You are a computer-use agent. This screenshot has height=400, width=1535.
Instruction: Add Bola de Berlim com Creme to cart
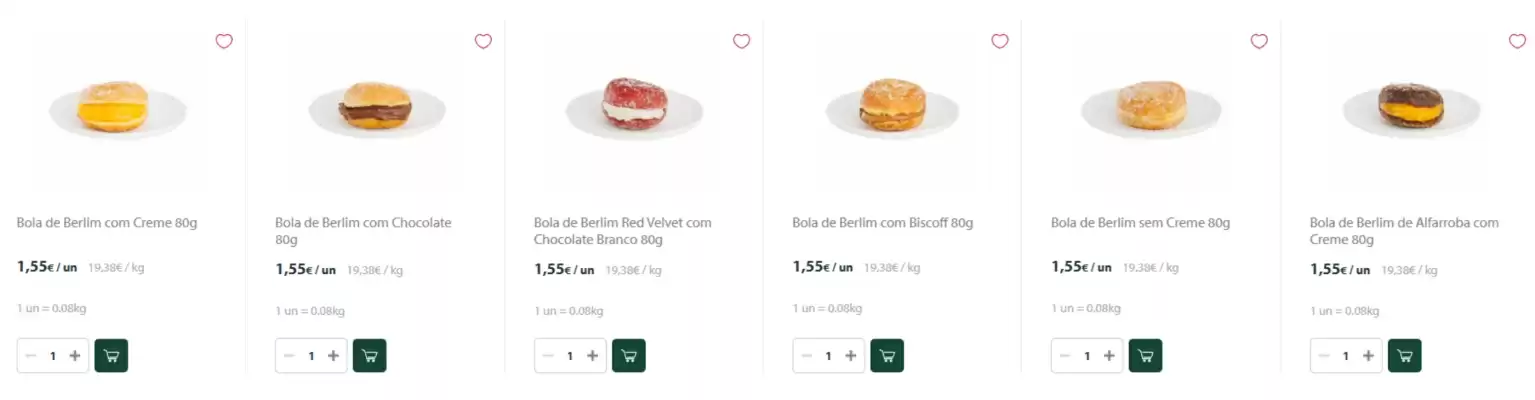point(111,356)
